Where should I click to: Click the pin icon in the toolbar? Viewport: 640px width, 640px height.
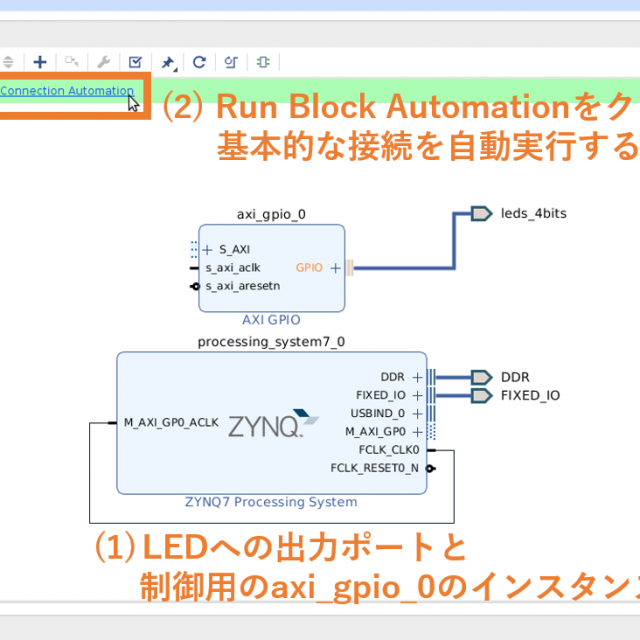pyautogui.click(x=168, y=62)
